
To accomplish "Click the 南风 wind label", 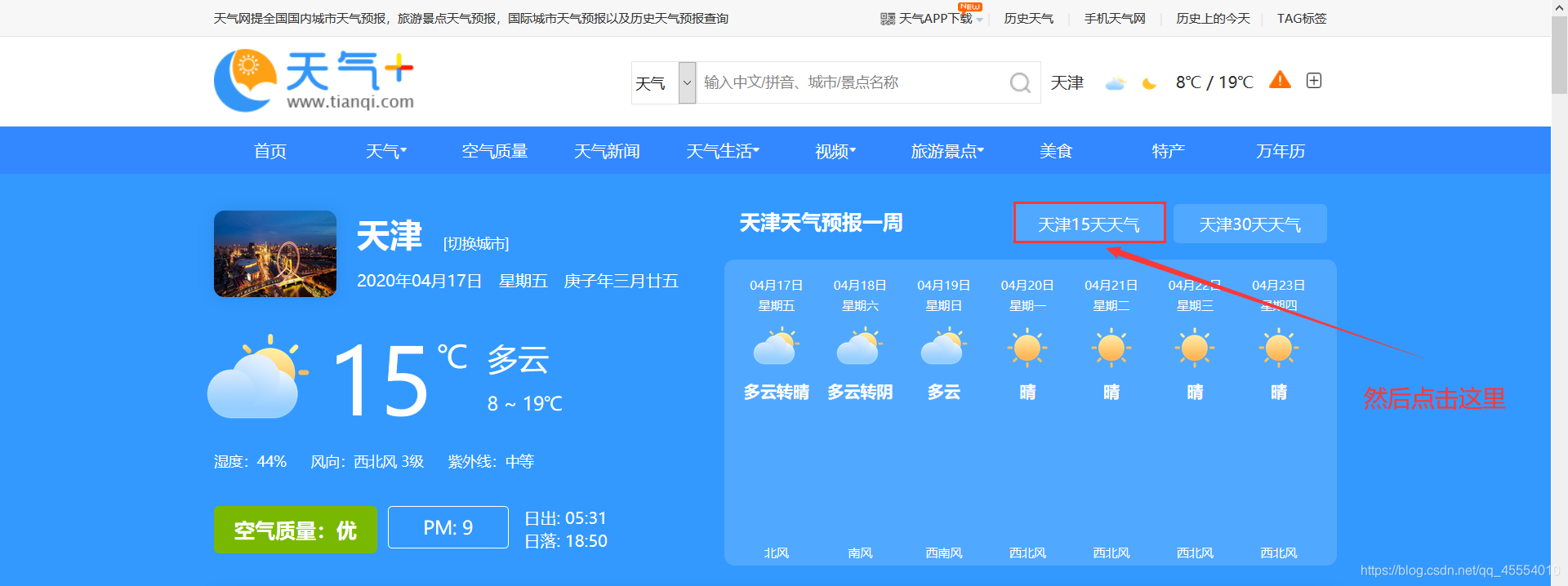I will 860,553.
